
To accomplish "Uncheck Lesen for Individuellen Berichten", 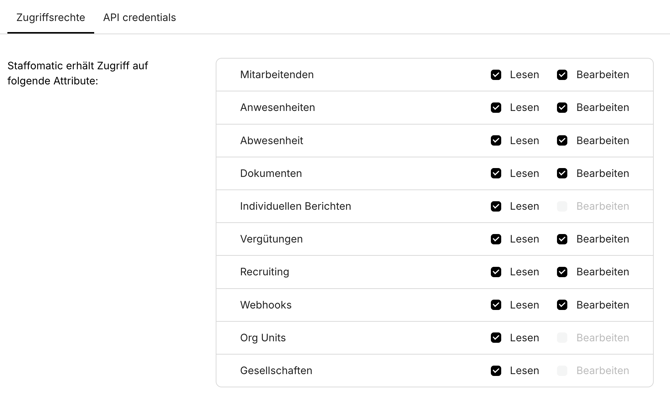I will pos(496,206).
